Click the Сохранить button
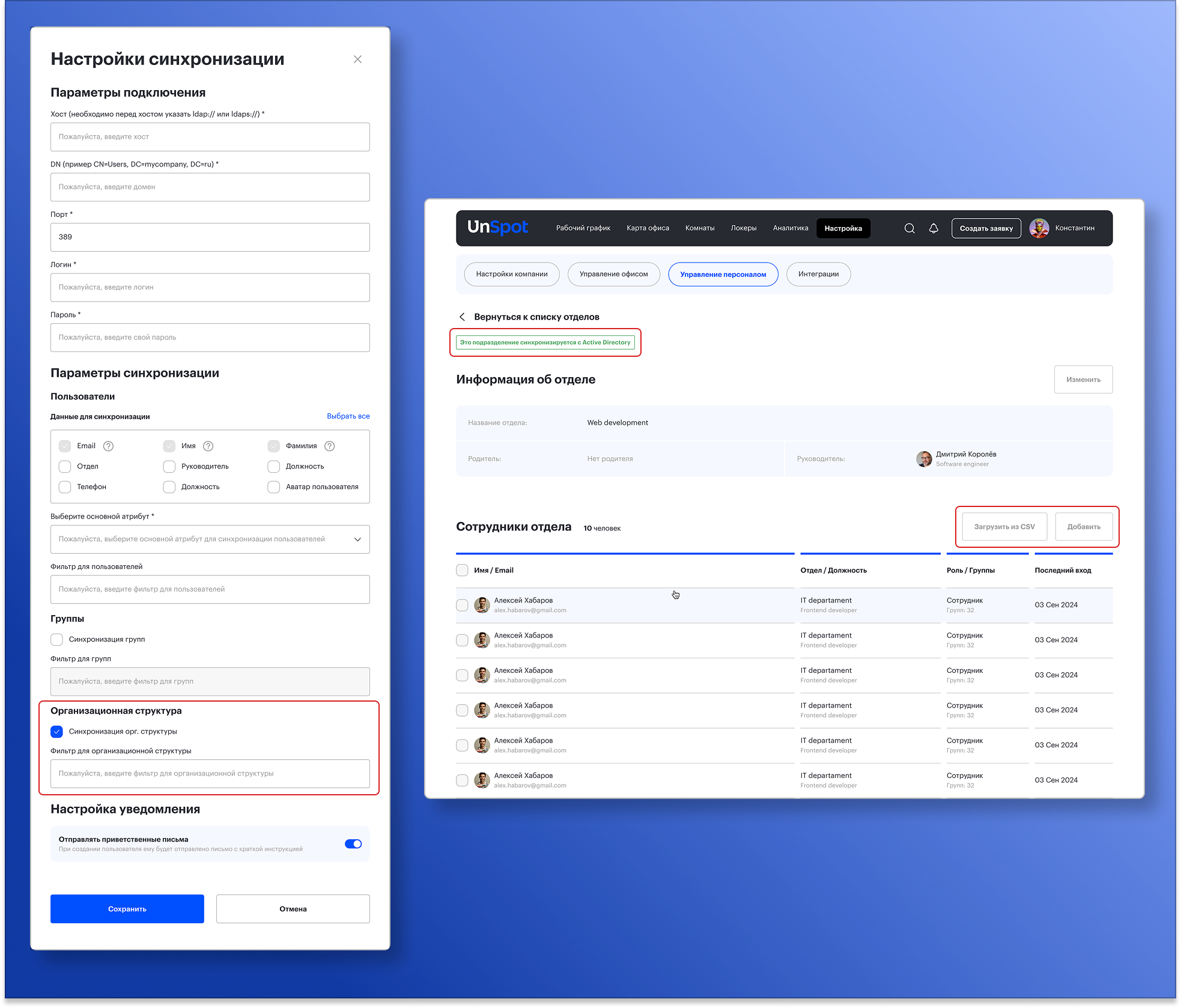This screenshot has width=1181, height=1008. pyautogui.click(x=127, y=909)
